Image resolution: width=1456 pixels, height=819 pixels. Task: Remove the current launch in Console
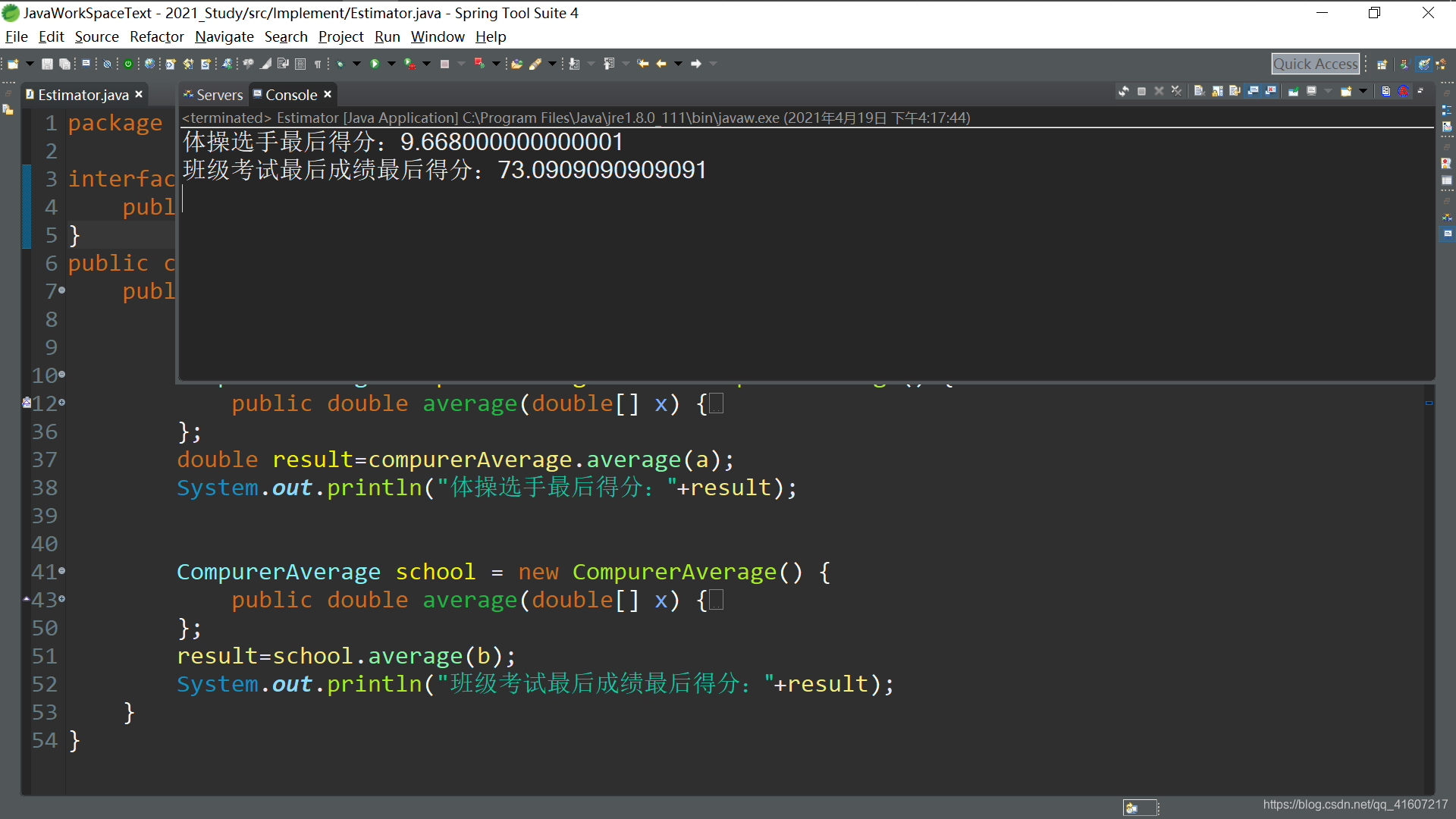(x=1159, y=91)
